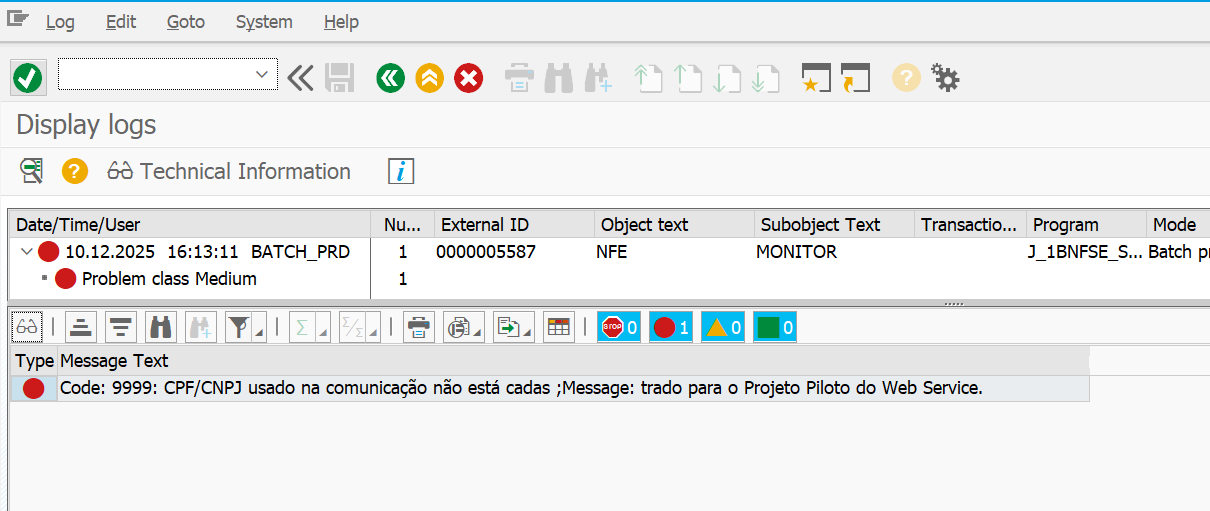Select the Code 9999 error message row
The height and width of the screenshot is (511, 1210).
pyautogui.click(x=520, y=388)
